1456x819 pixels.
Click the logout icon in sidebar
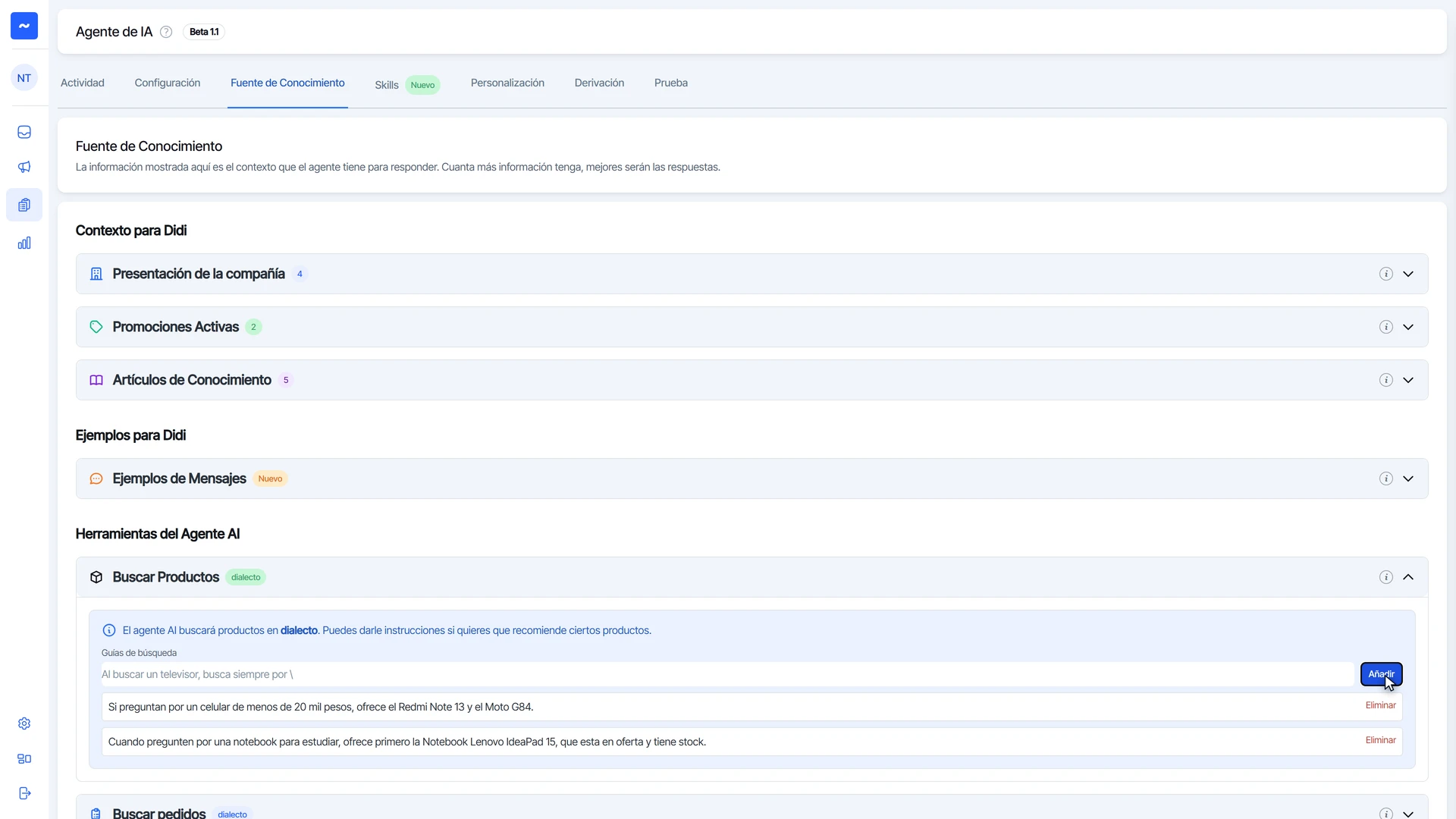pyautogui.click(x=24, y=793)
